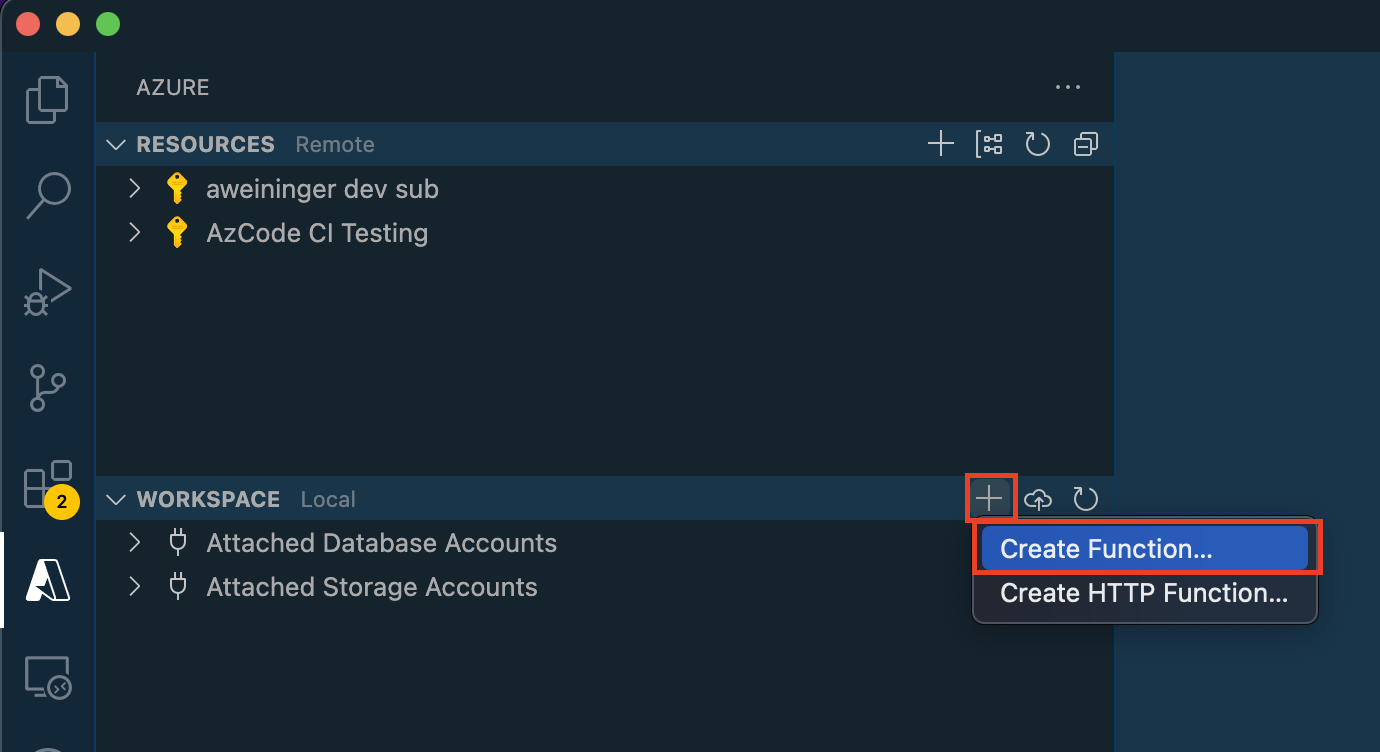Screen dimensions: 1380x752
Task: Refresh the WORKSPACE section
Action: (1085, 498)
